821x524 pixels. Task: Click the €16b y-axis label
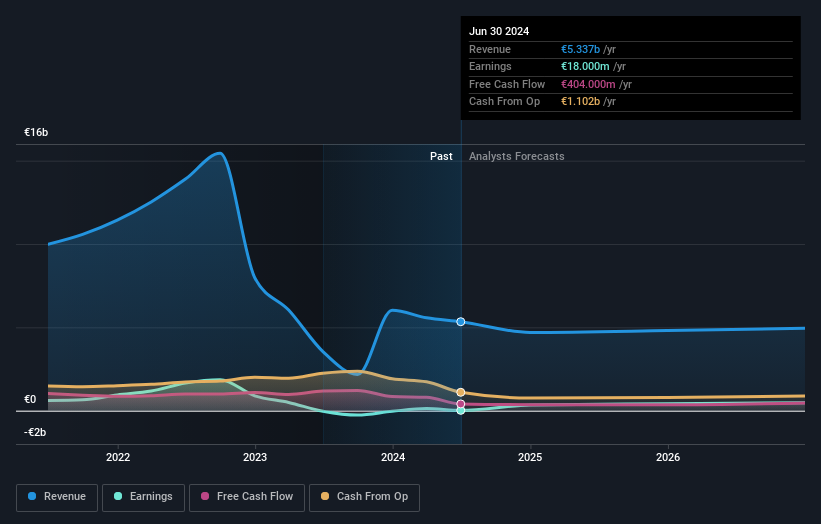point(36,132)
